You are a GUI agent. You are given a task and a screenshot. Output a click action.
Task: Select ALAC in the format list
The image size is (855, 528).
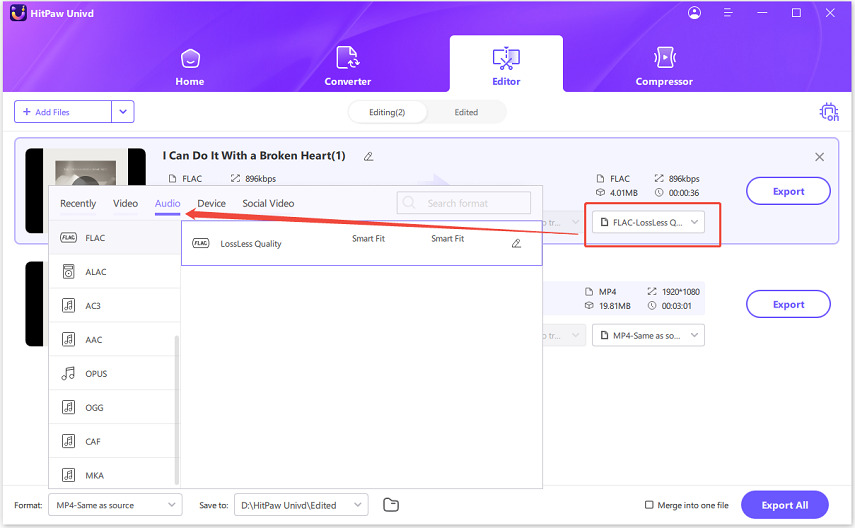[115, 272]
